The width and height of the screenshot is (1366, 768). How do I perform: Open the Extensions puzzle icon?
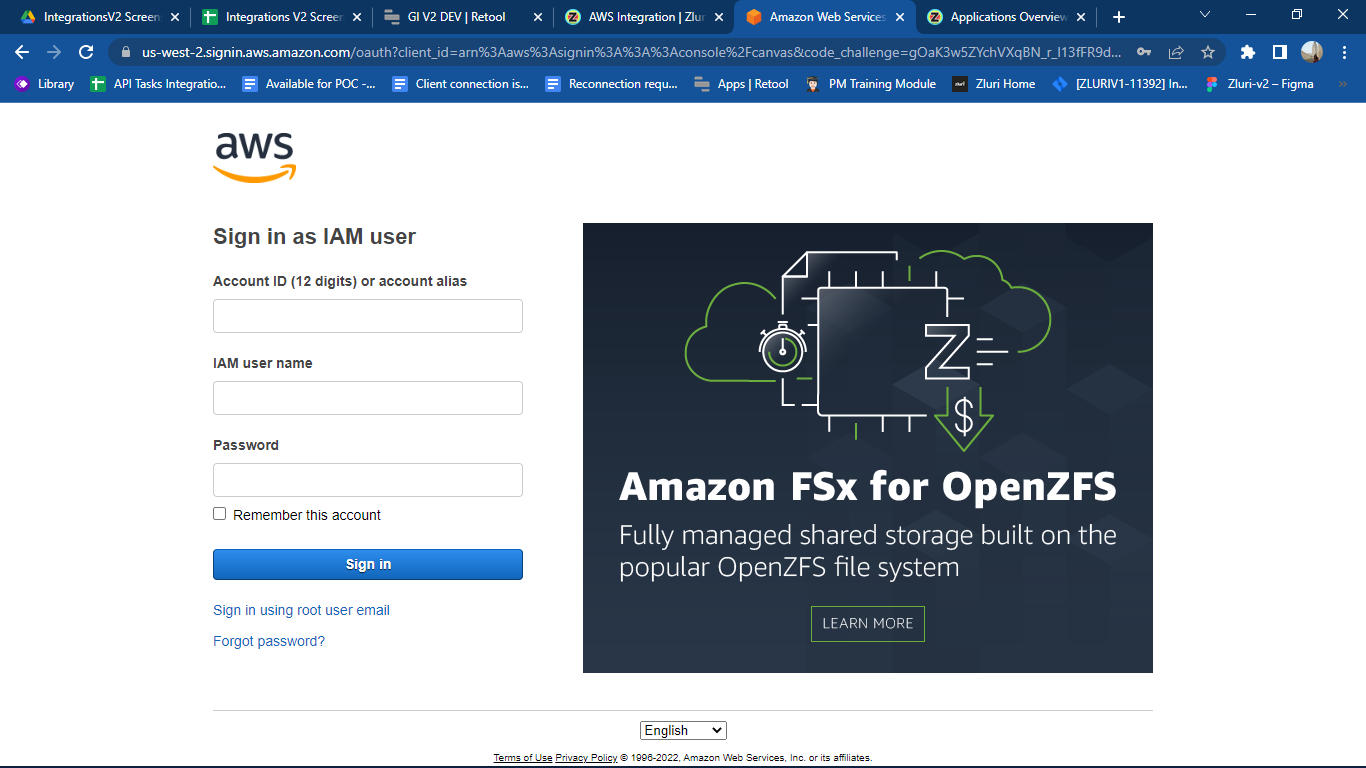1247,52
